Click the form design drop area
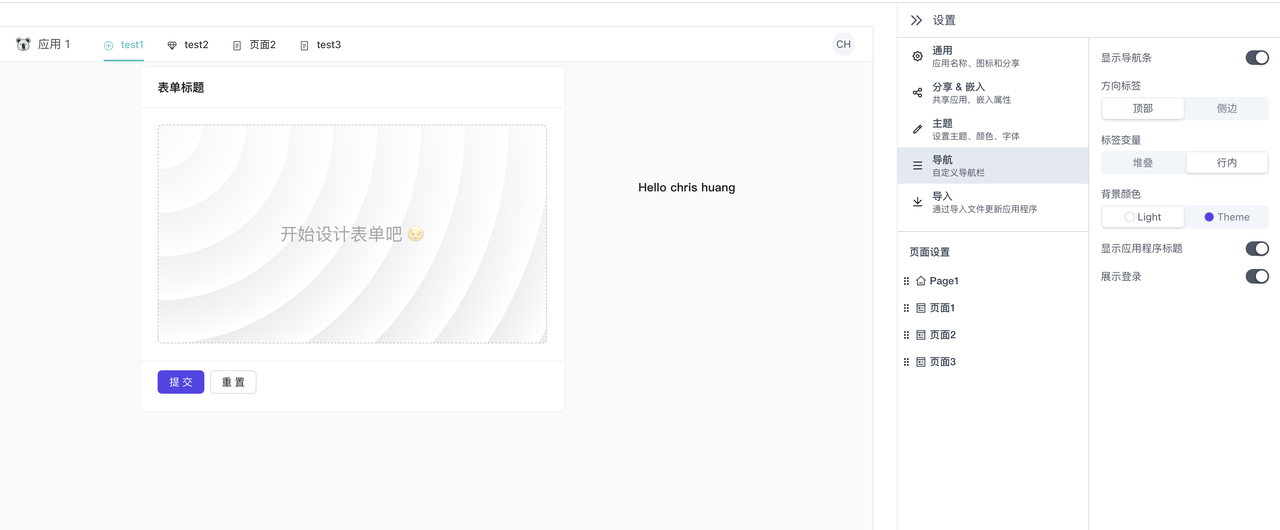 [x=352, y=234]
